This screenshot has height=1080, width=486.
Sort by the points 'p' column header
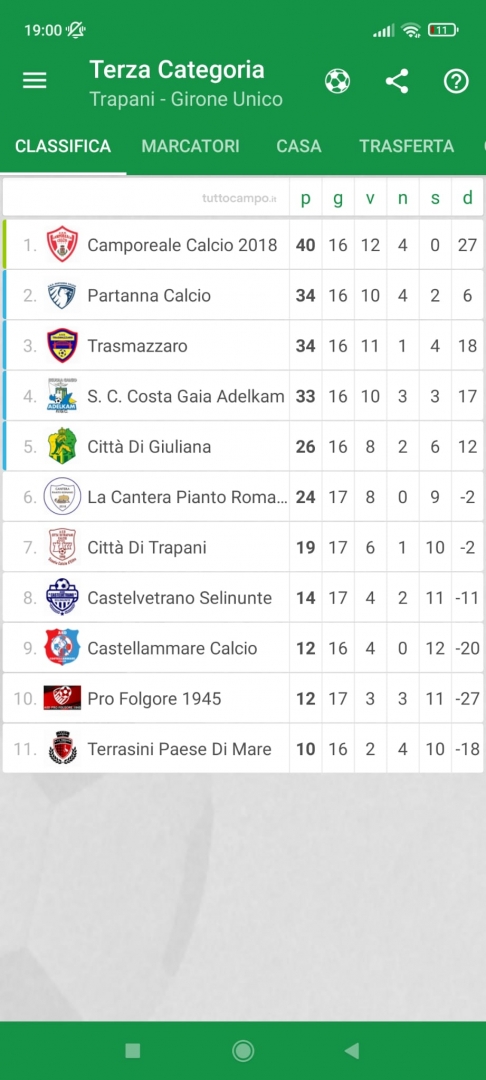point(306,198)
